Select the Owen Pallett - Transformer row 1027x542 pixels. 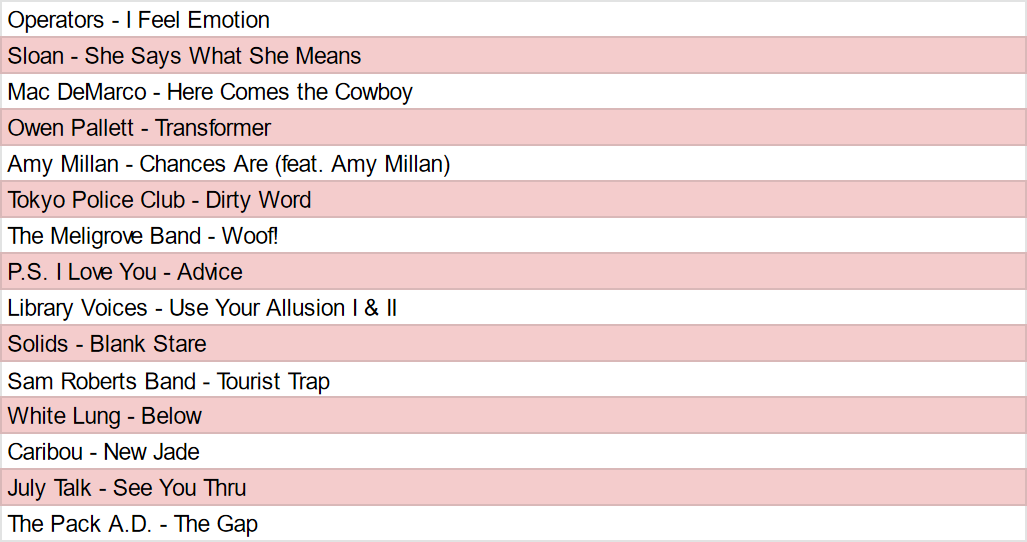pyautogui.click(x=139, y=128)
